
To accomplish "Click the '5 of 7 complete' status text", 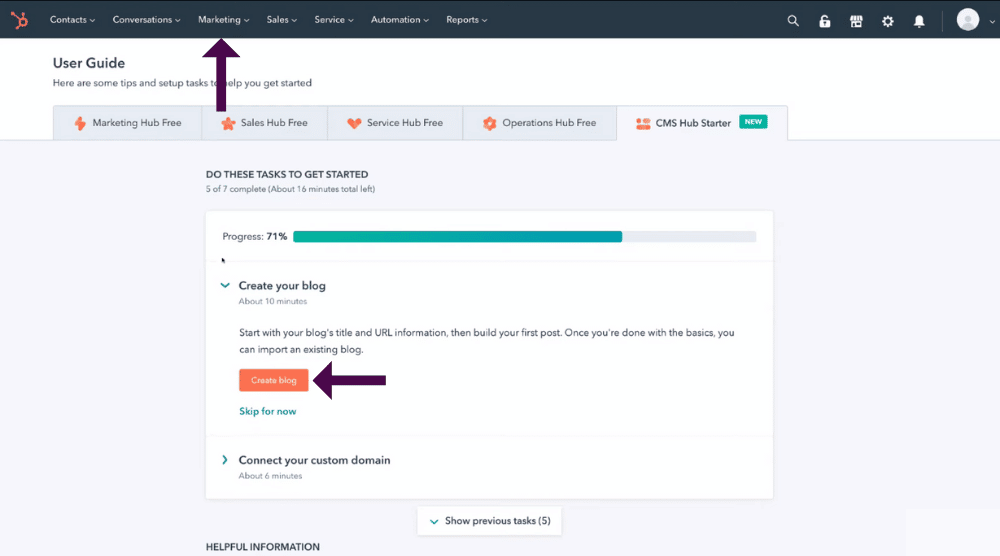I will point(290,189).
